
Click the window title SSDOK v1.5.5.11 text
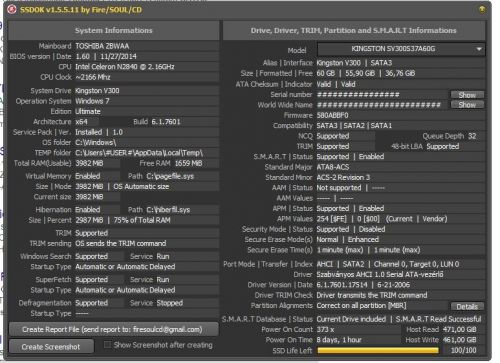pyautogui.click(x=81, y=10)
